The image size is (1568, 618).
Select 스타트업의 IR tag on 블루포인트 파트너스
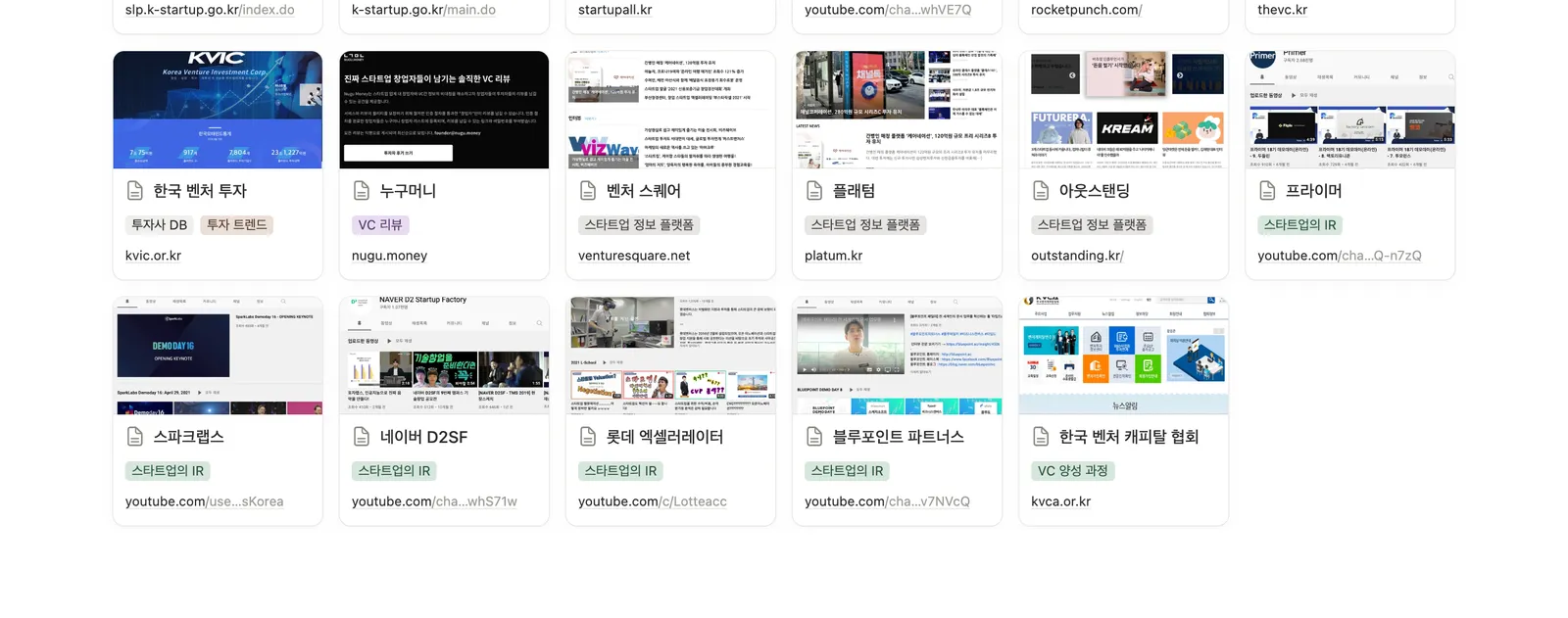point(847,471)
